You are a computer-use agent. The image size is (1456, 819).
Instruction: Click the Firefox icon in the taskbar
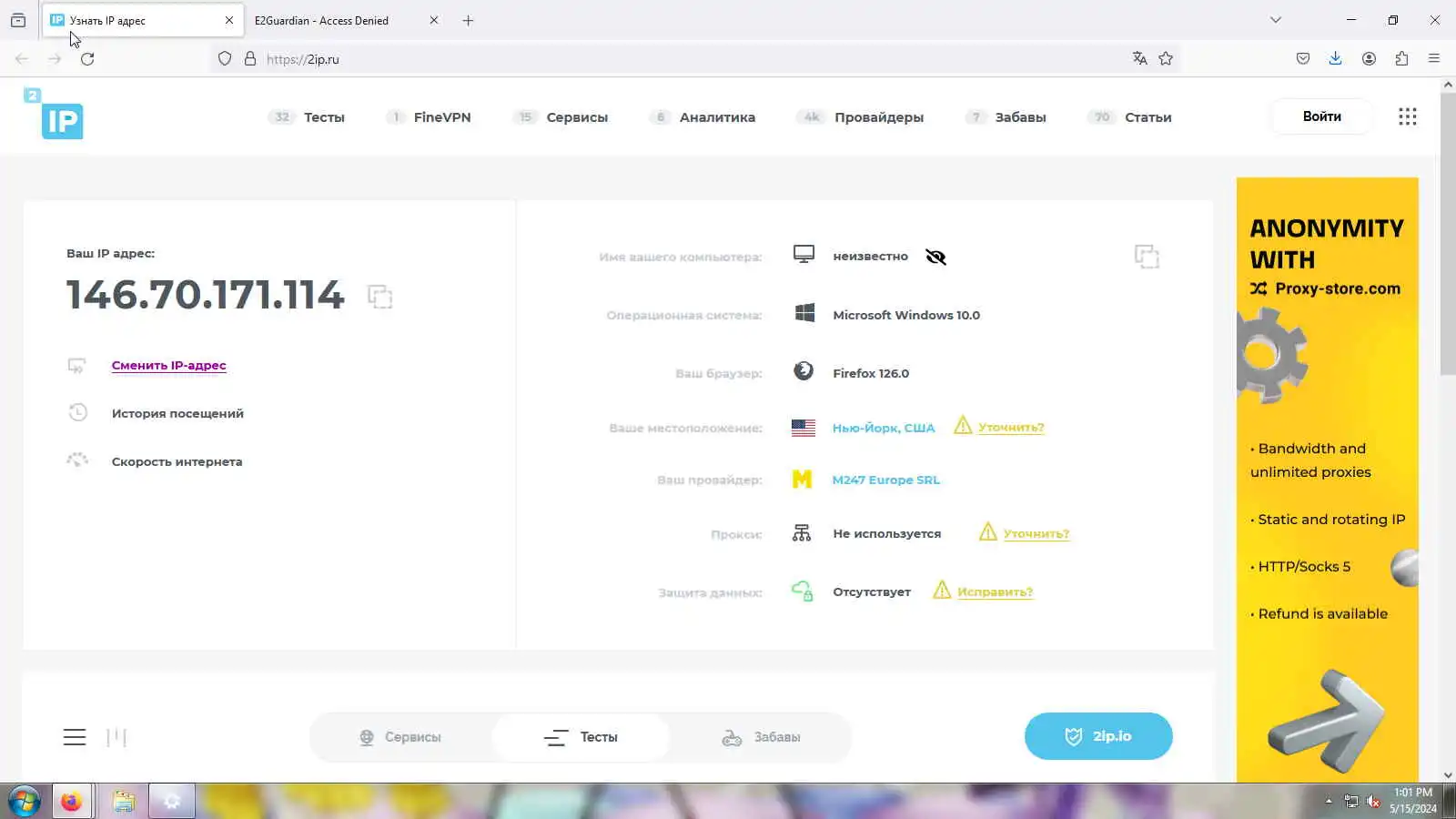[x=71, y=802]
